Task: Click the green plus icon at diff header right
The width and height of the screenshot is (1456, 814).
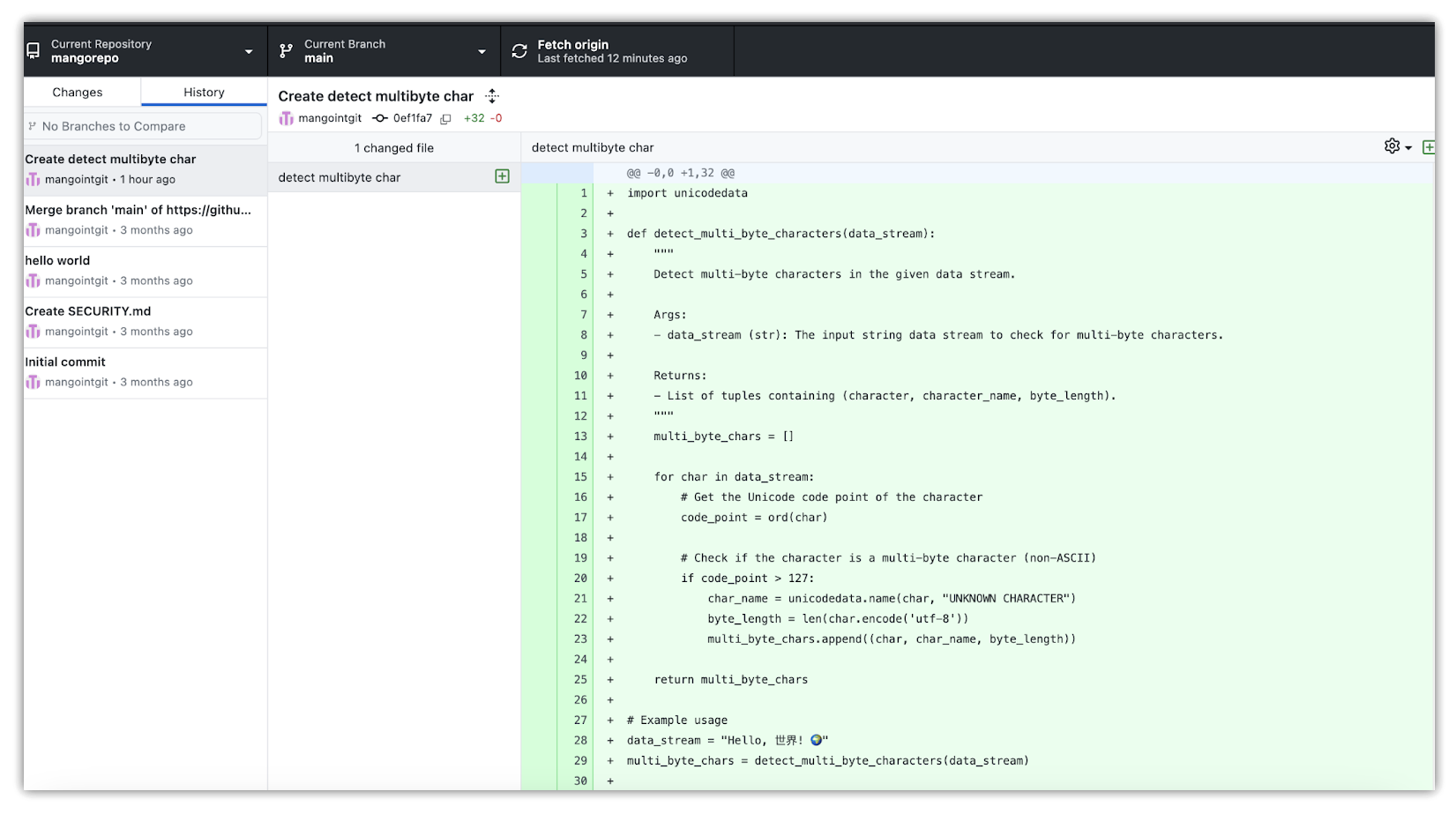Action: coord(1429,147)
